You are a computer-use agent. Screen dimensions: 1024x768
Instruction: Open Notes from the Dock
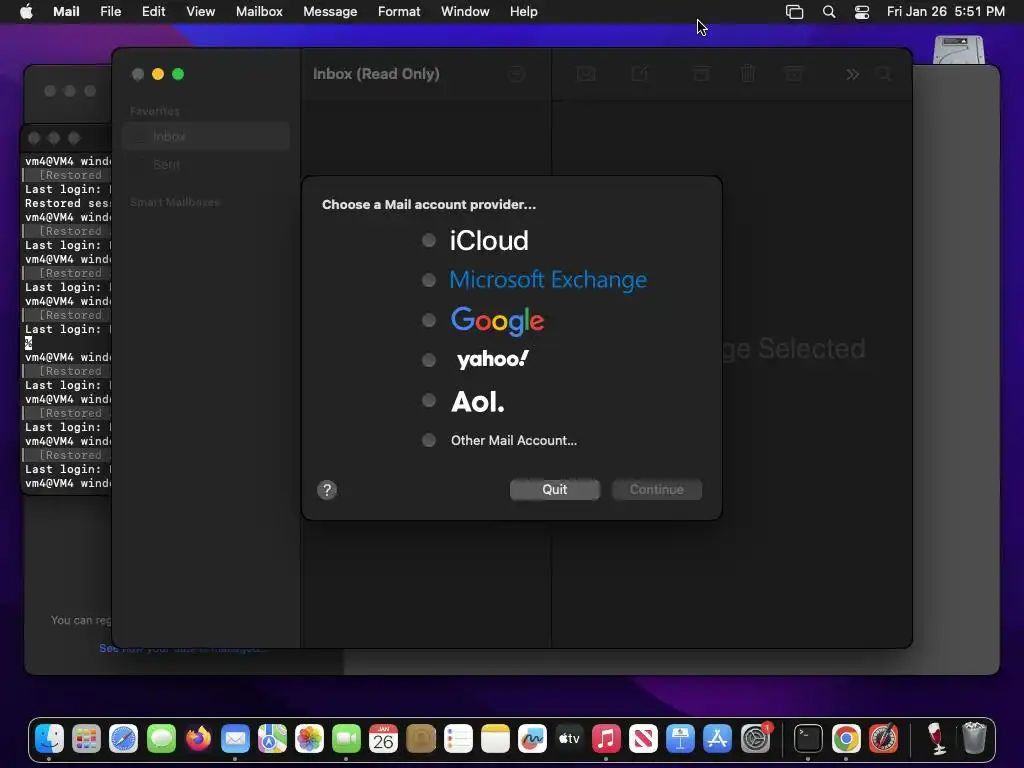coord(495,739)
